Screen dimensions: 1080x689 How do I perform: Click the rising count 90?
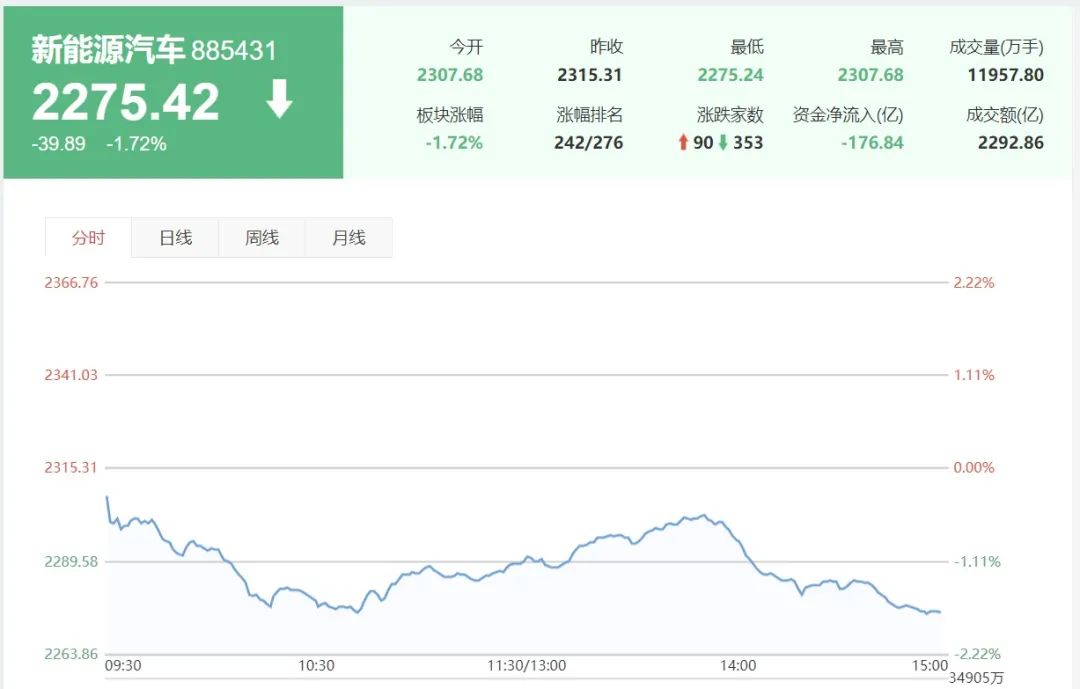tap(703, 143)
